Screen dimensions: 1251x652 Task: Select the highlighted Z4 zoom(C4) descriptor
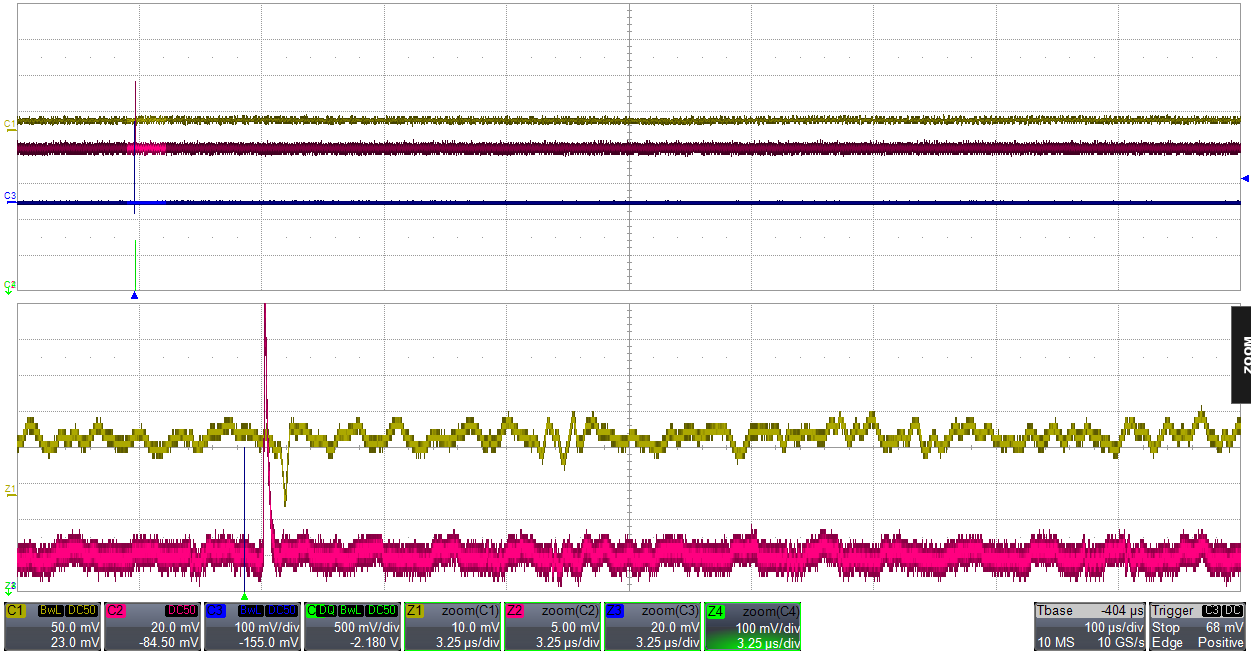click(753, 626)
